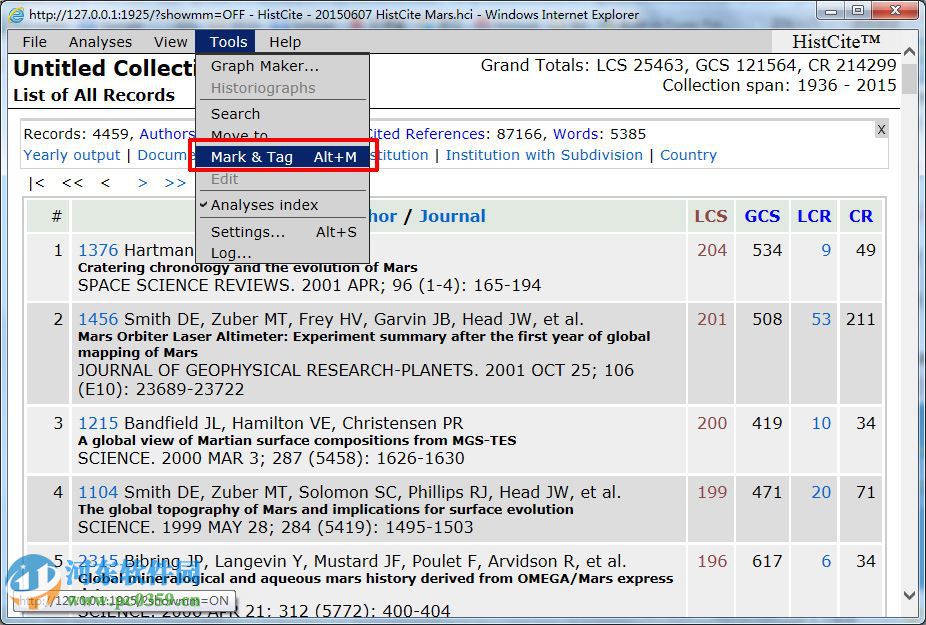Open Settings... from the Tools menu
926x625 pixels.
coord(248,232)
